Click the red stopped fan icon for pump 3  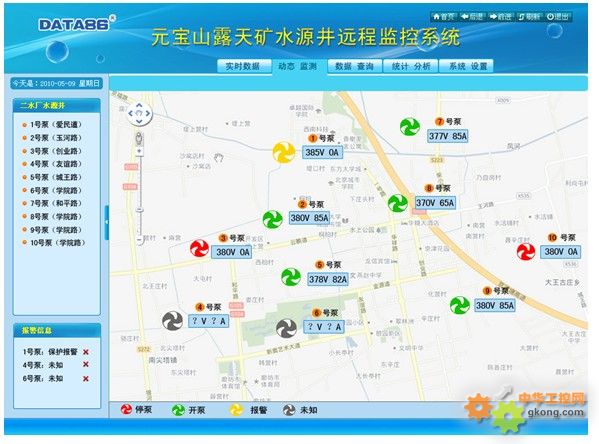[199, 248]
